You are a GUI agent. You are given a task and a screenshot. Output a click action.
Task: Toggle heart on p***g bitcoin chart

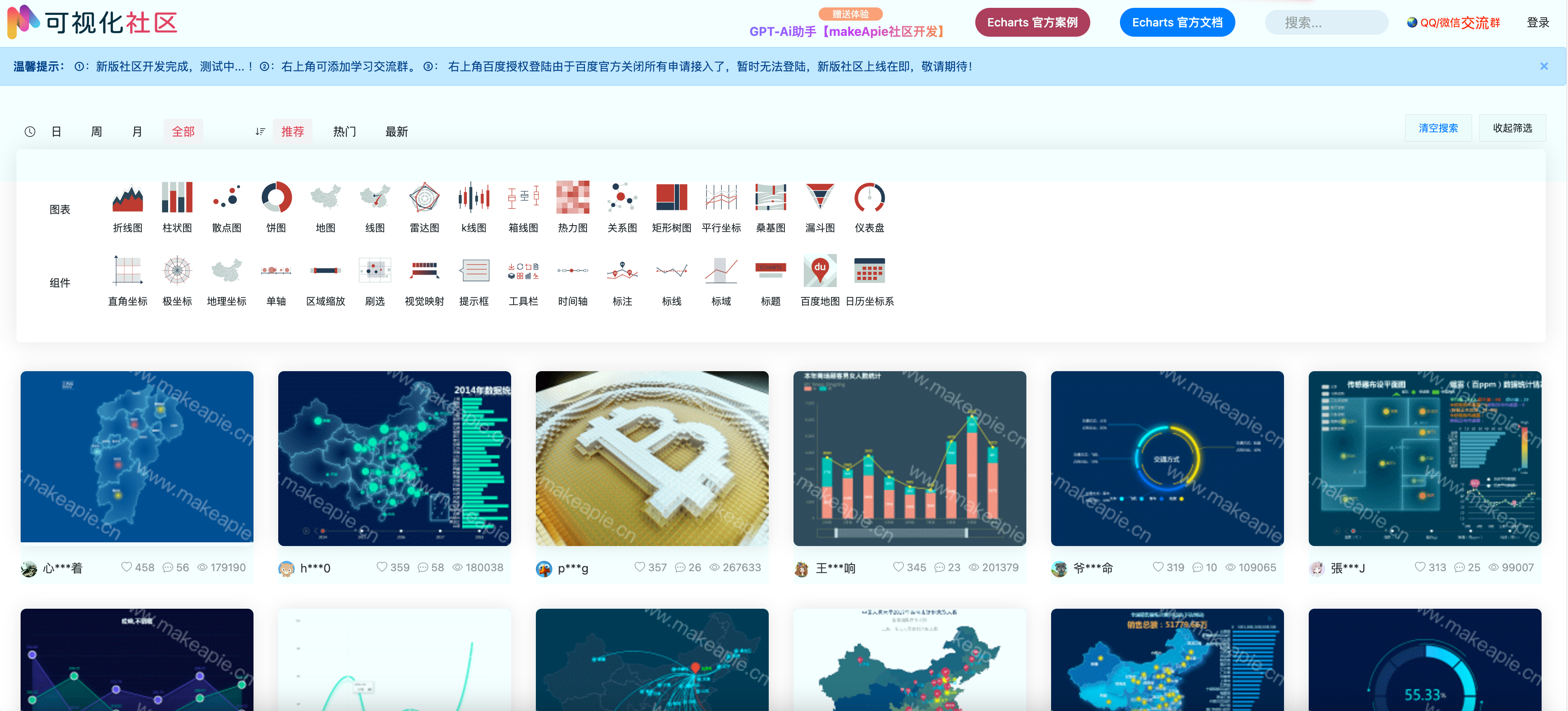640,567
